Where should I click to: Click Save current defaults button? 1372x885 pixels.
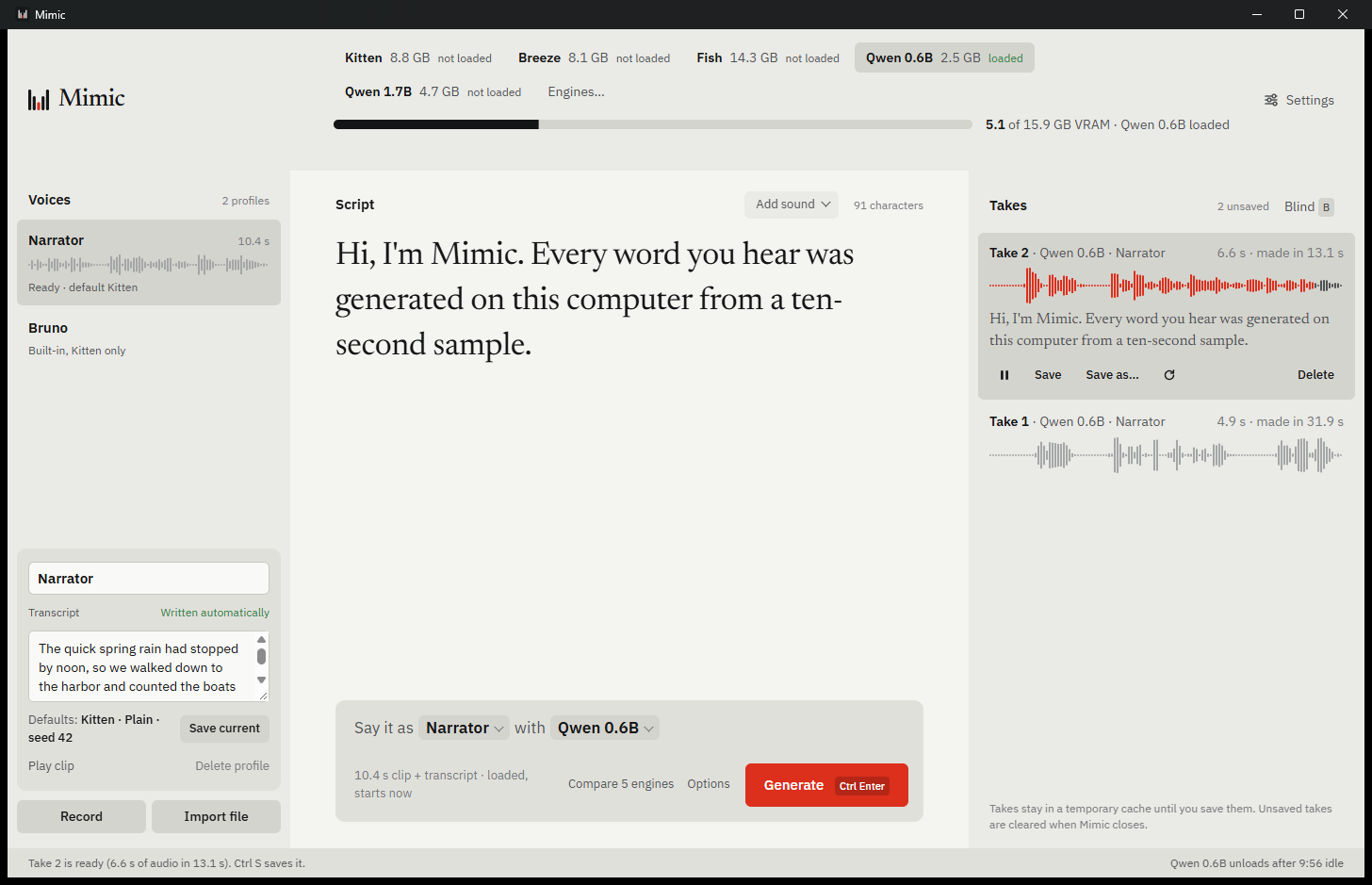[224, 729]
